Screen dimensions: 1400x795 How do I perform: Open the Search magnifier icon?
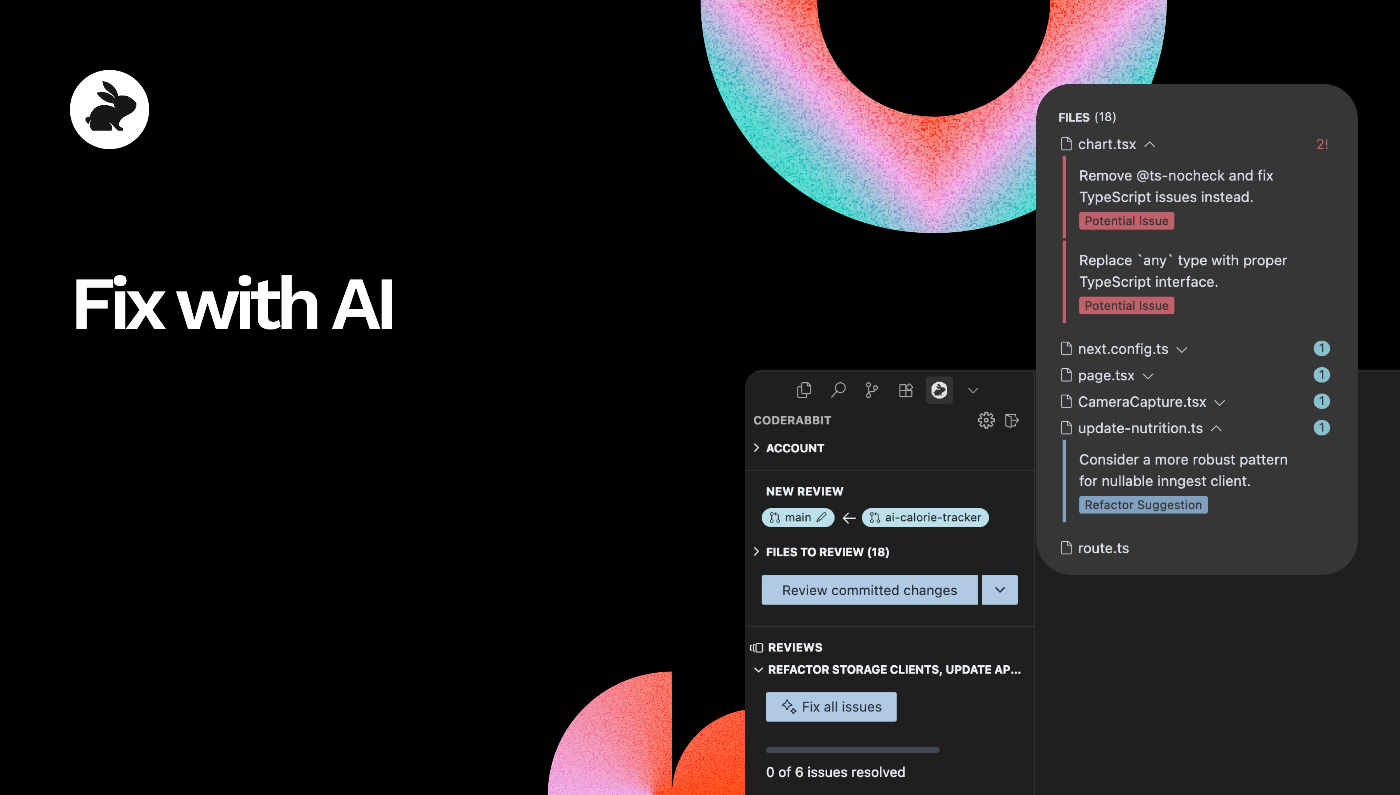pos(838,390)
